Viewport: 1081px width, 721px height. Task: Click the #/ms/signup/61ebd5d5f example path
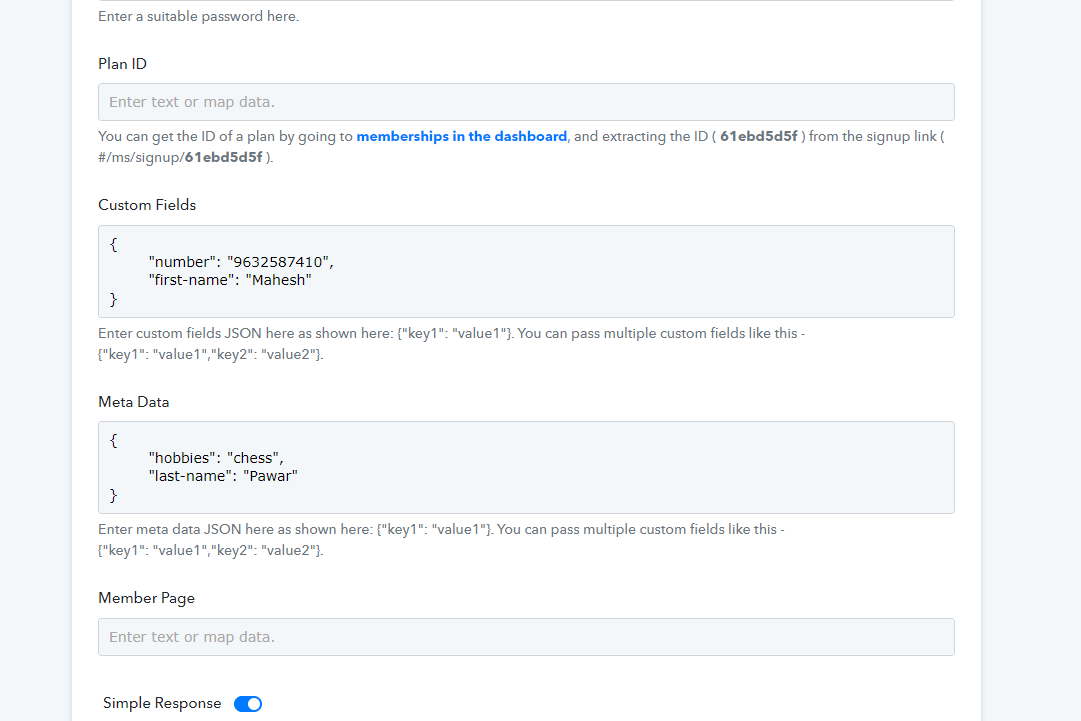(x=180, y=157)
